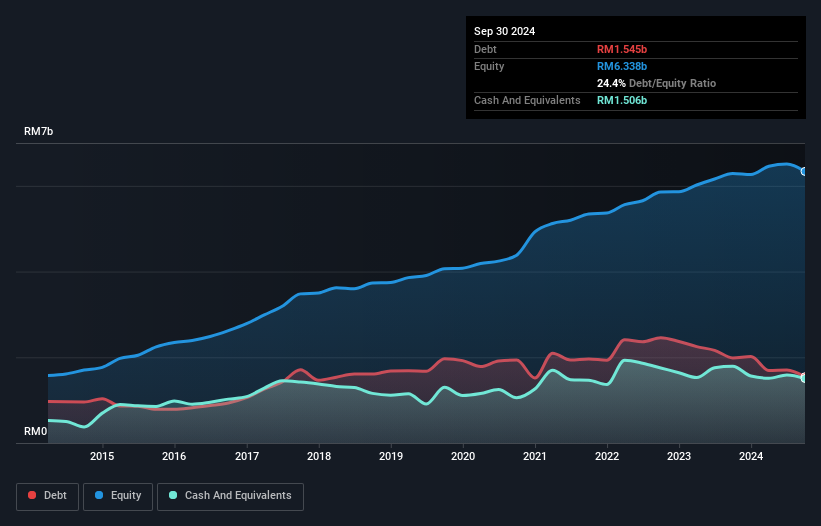Click the Cash endpoint marker on teal line

(804, 378)
